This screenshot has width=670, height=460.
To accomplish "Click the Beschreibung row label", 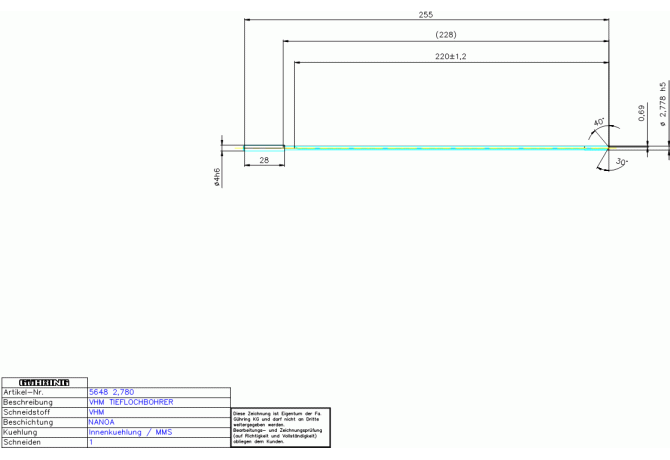I will click(x=27, y=402).
